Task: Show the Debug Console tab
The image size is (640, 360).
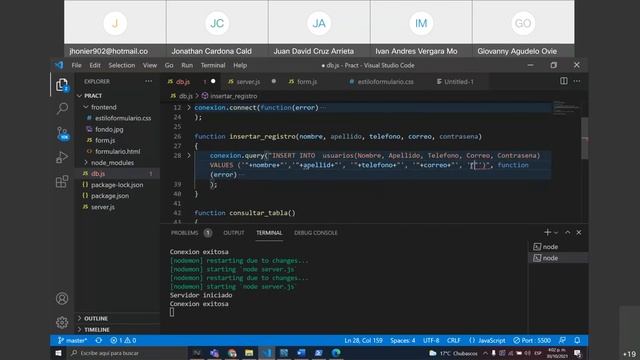Action: click(x=316, y=233)
